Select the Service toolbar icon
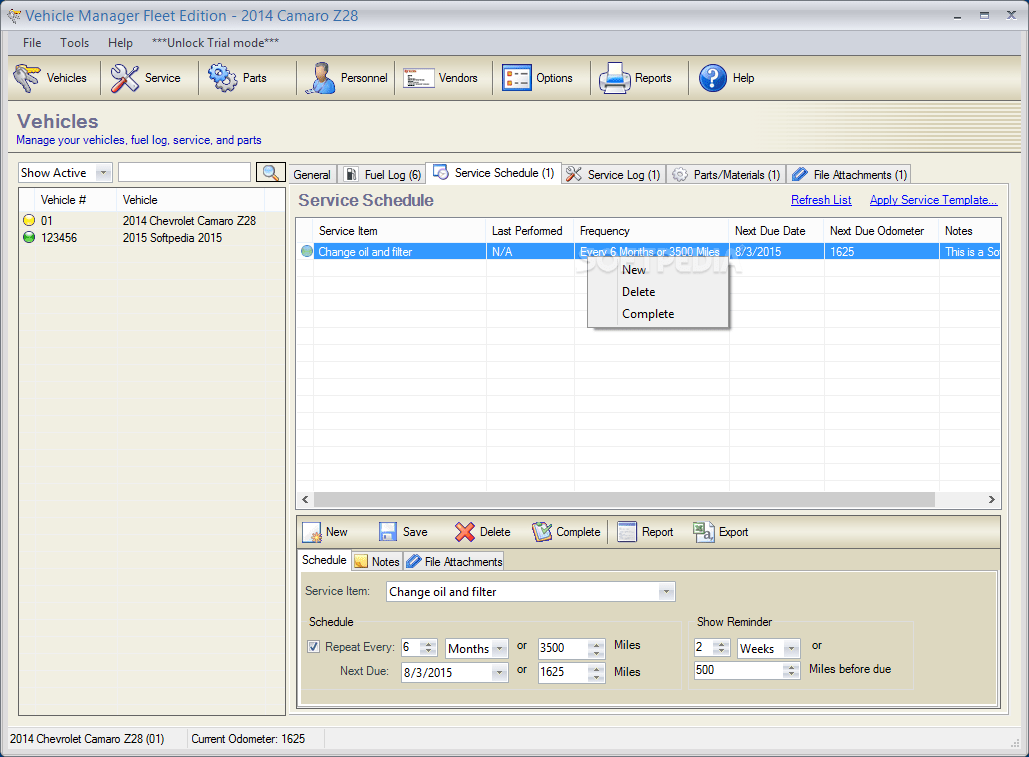Screen dimensions: 1029x757 tap(149, 78)
